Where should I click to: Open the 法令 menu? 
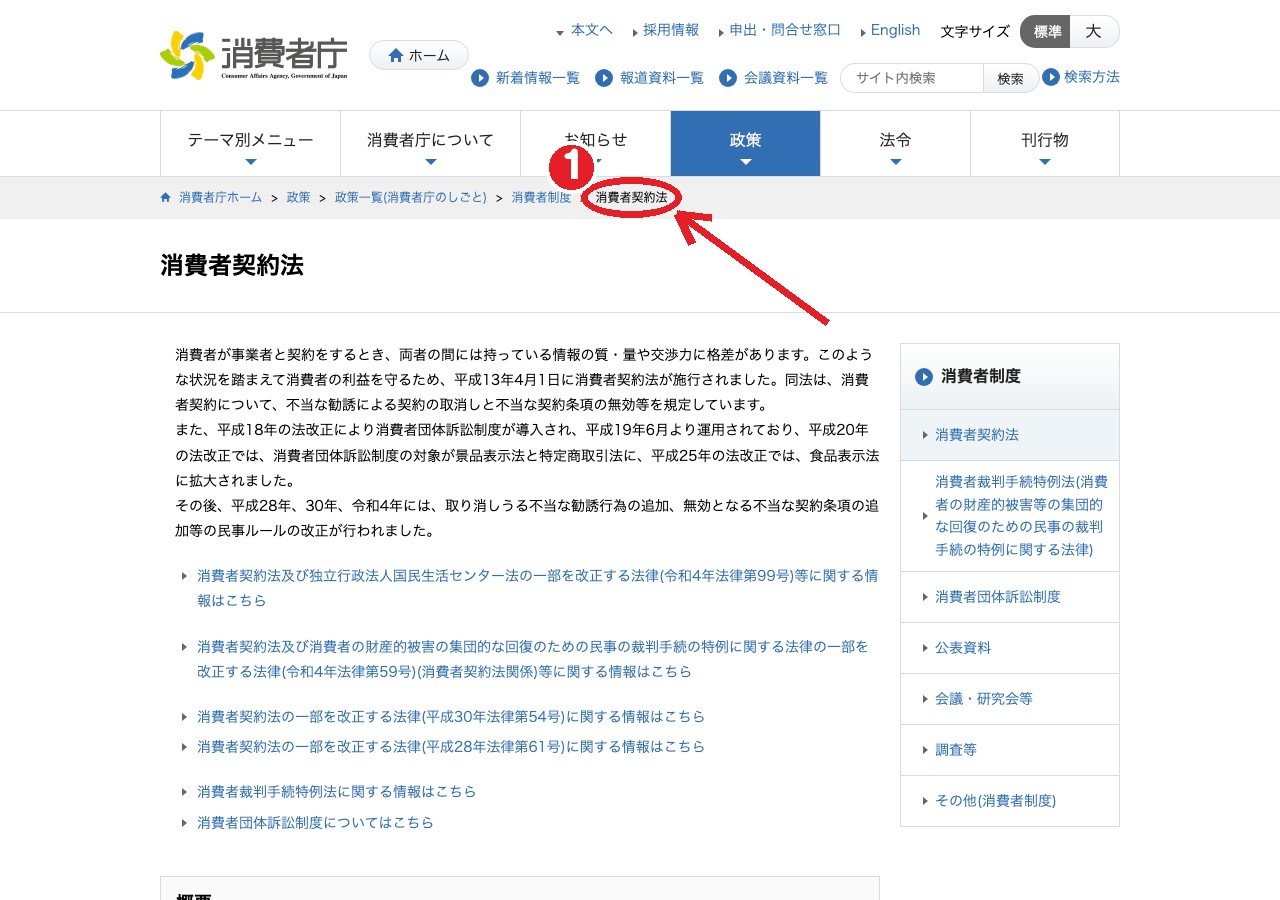[895, 143]
